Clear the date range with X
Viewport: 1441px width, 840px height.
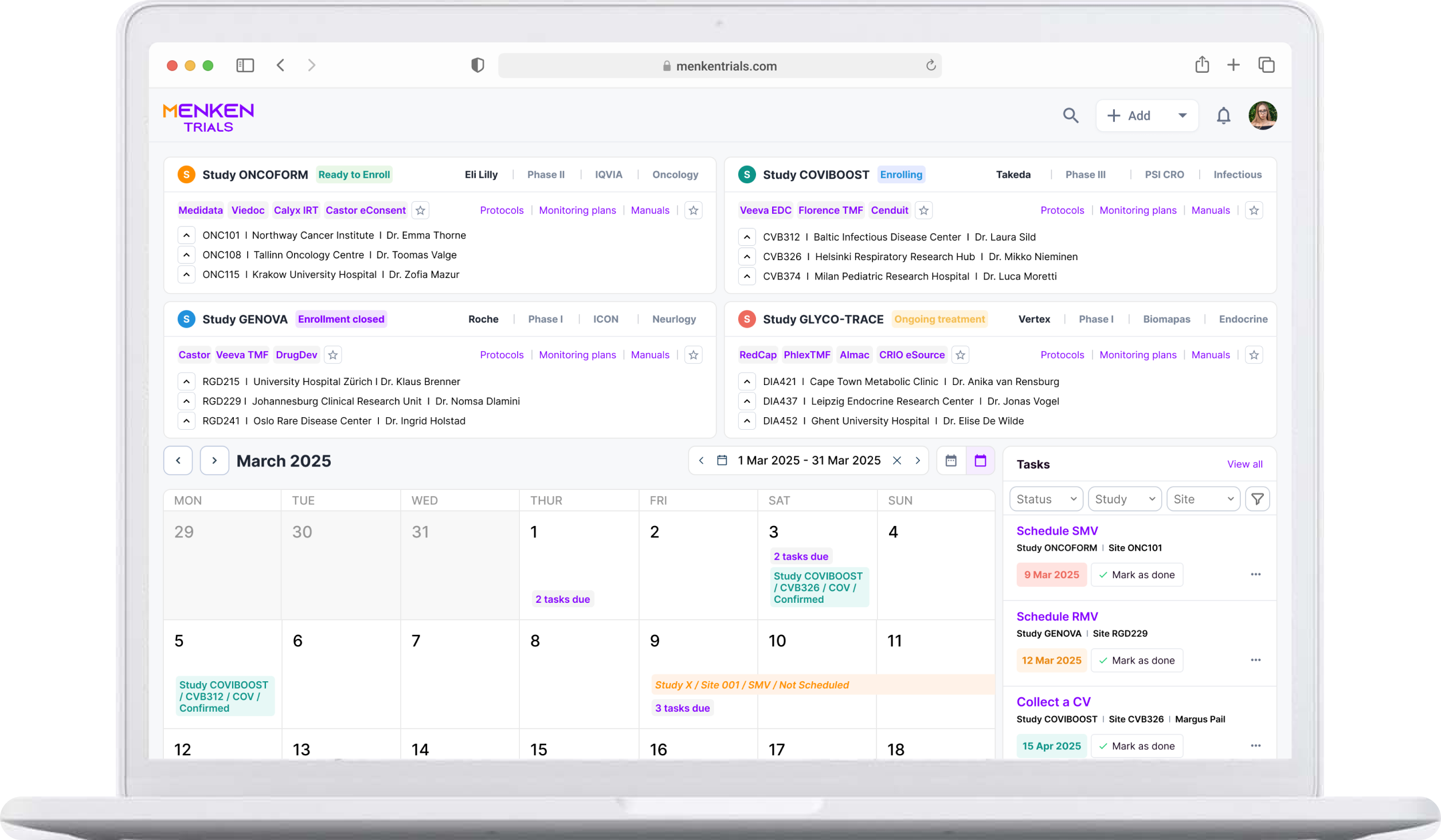pos(897,461)
